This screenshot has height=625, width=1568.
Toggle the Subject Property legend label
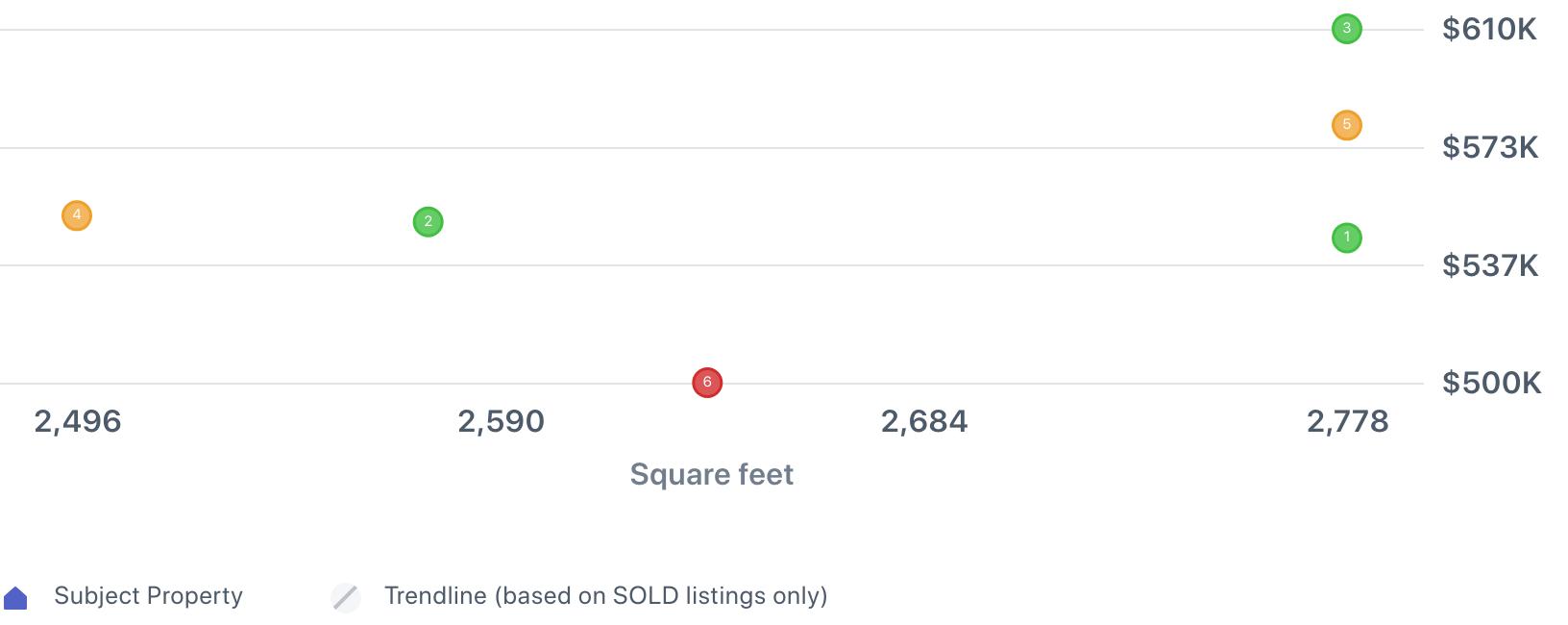(148, 596)
